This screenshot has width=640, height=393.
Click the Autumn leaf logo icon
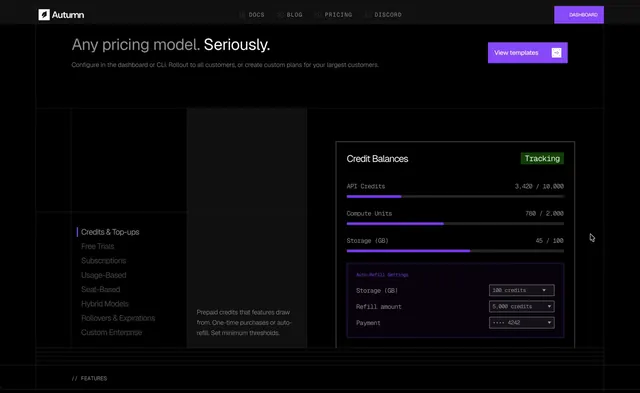pyautogui.click(x=44, y=15)
